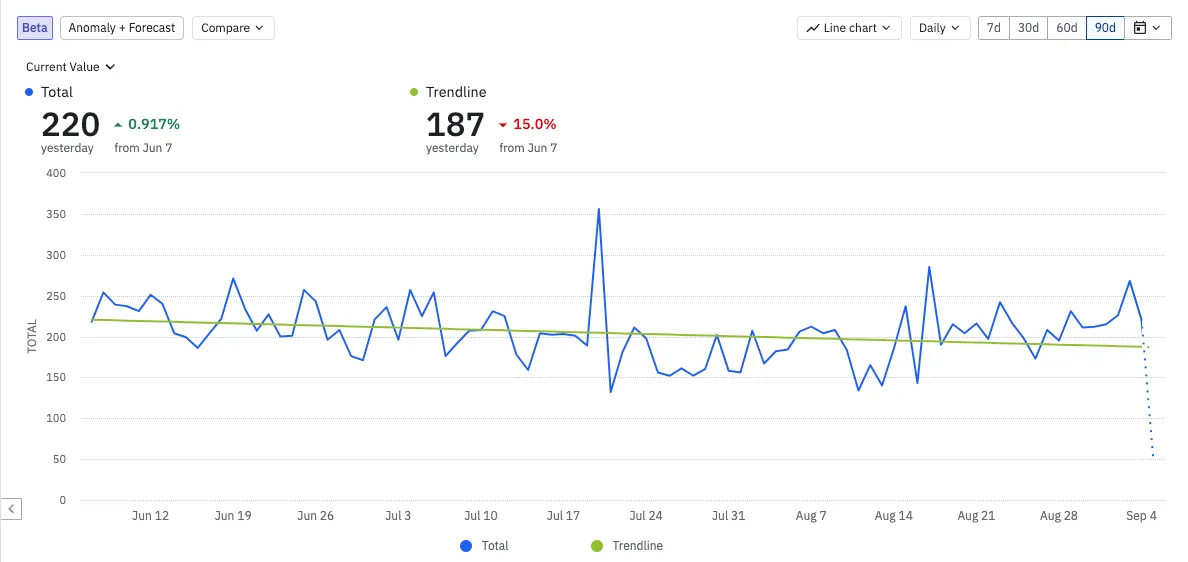Screen dimensions: 1188x562
Task: Click the TOTAL y-axis title
Action: [32, 336]
